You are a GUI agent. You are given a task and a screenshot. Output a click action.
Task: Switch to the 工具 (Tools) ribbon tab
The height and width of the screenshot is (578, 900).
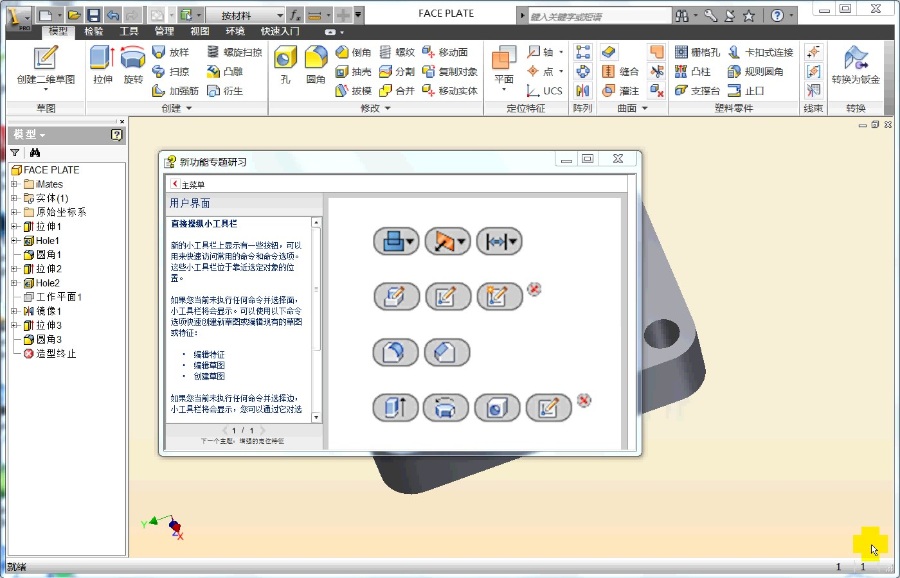(x=129, y=32)
